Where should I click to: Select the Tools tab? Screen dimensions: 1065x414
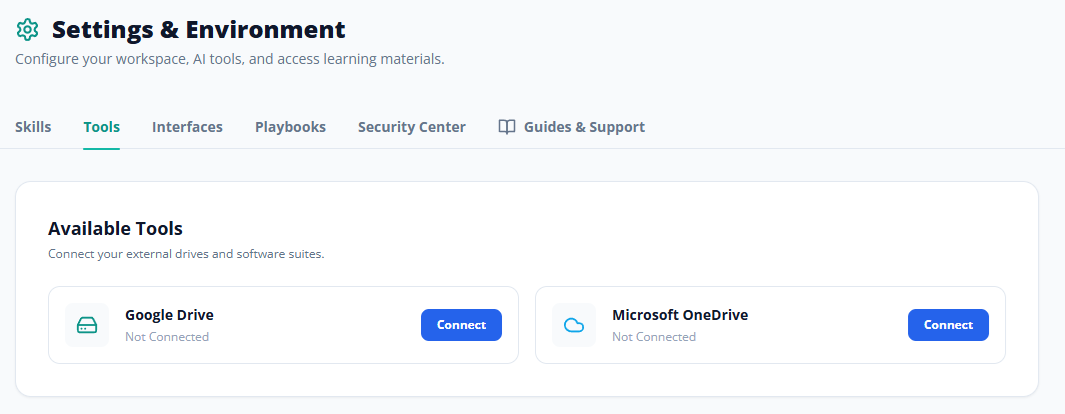[102, 127]
